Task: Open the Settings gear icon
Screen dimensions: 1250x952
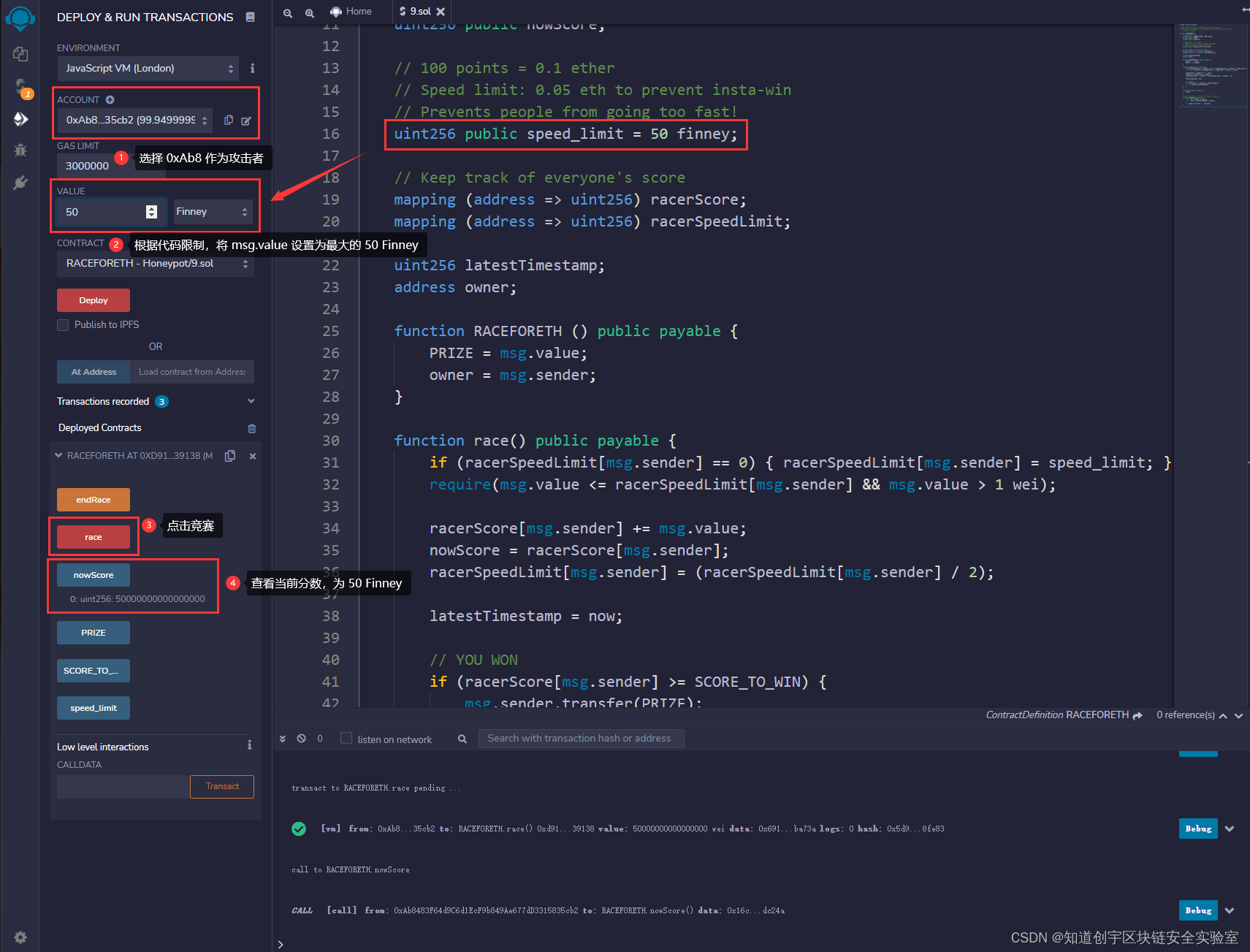Action: (x=20, y=937)
